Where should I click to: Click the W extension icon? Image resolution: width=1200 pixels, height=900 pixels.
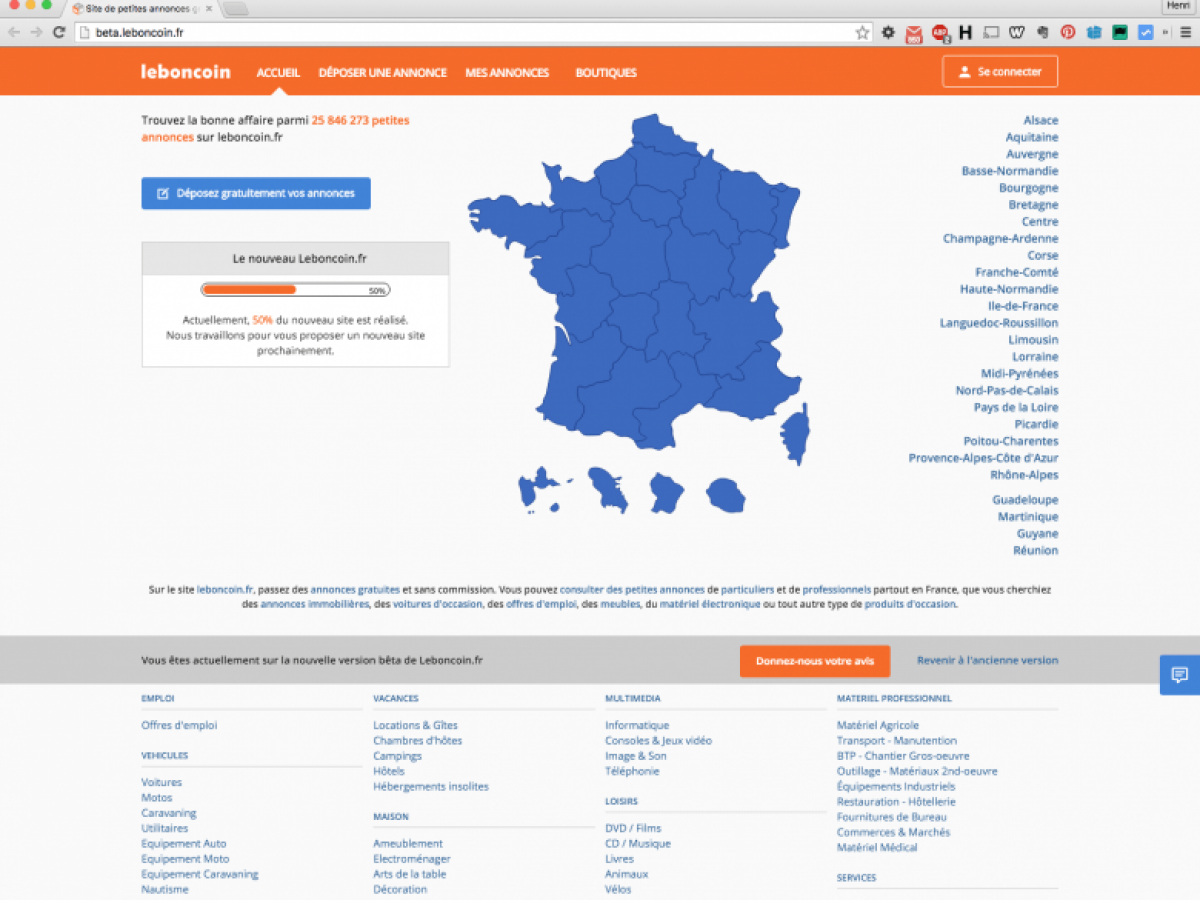click(1017, 32)
